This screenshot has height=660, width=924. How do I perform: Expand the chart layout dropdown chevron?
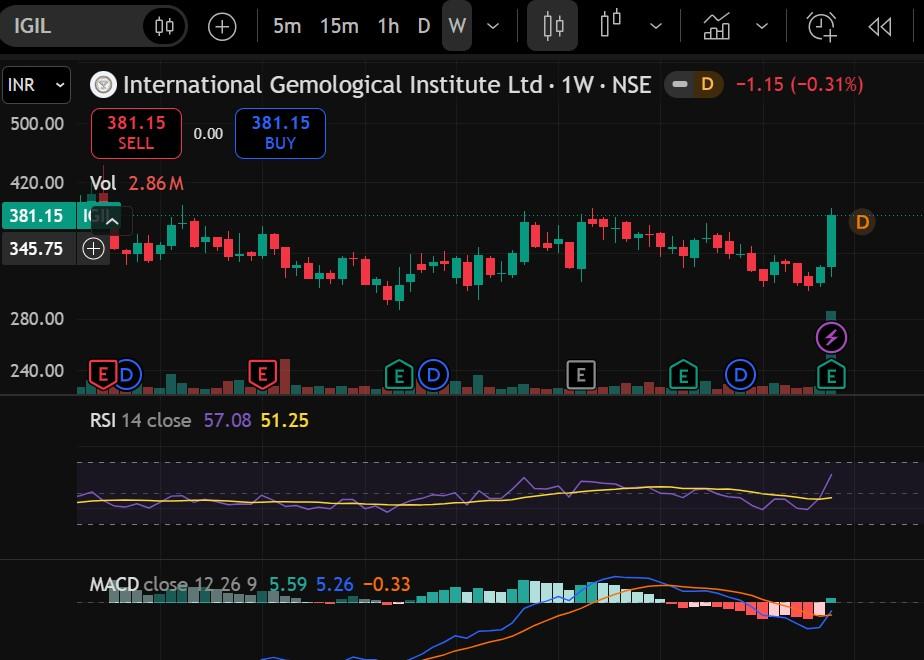click(x=655, y=27)
